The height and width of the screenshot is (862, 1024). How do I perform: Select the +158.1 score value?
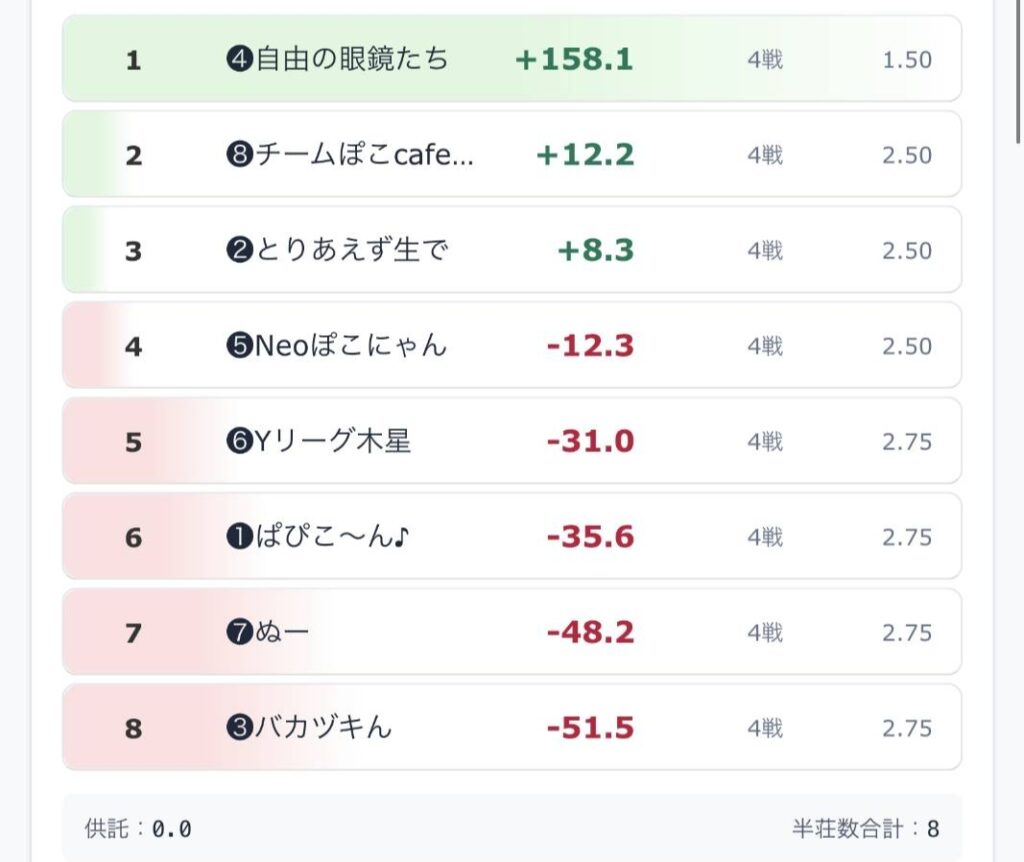pos(574,60)
